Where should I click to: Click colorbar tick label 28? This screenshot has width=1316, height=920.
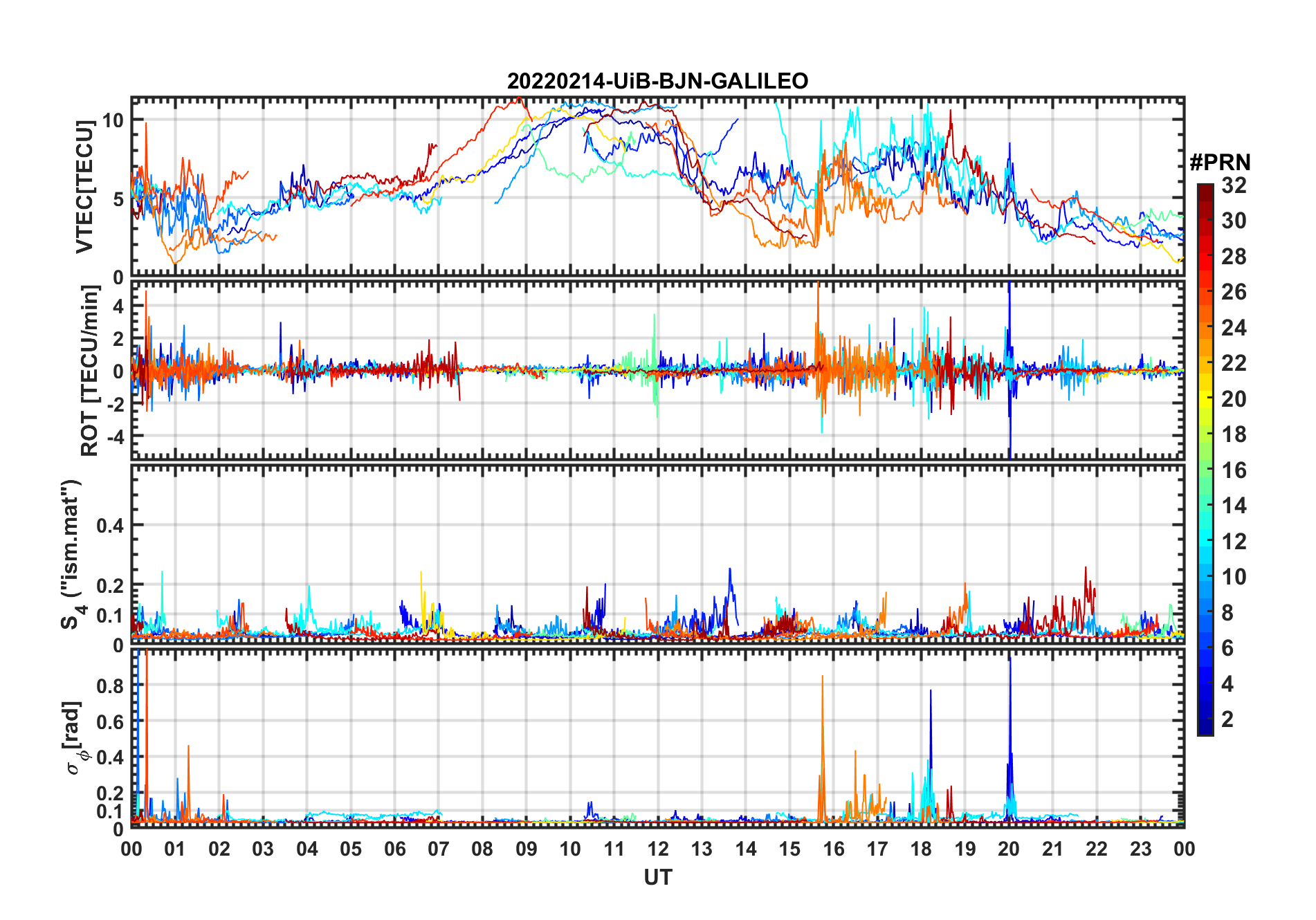point(1234,257)
